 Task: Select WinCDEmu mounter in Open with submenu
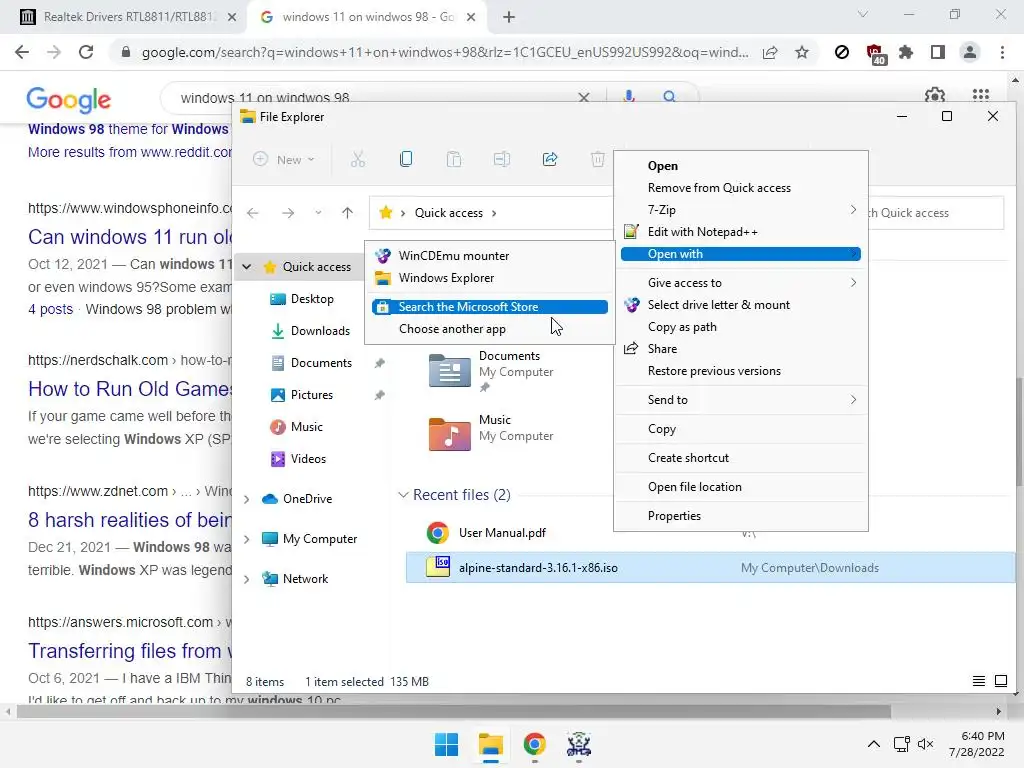490,256
